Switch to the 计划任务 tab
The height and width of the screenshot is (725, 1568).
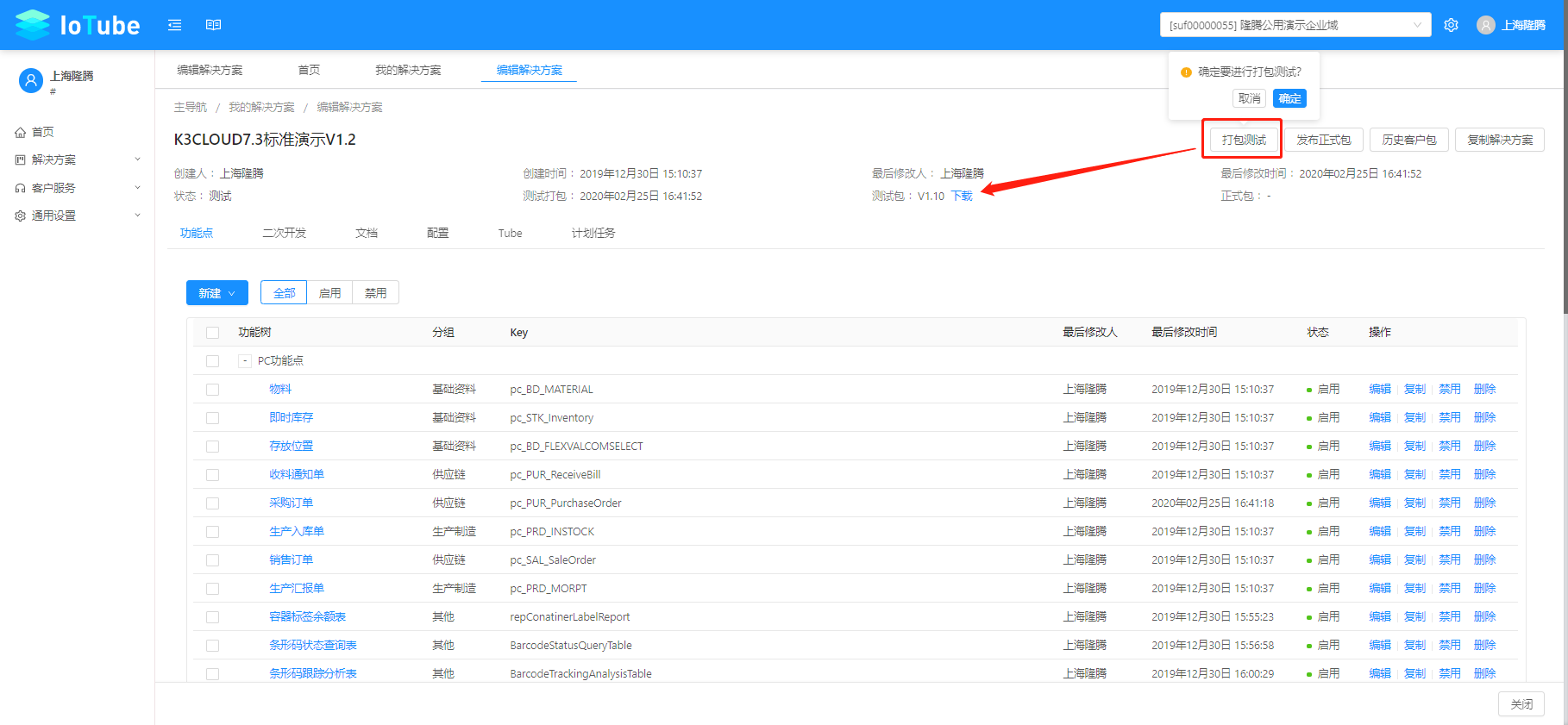click(593, 233)
